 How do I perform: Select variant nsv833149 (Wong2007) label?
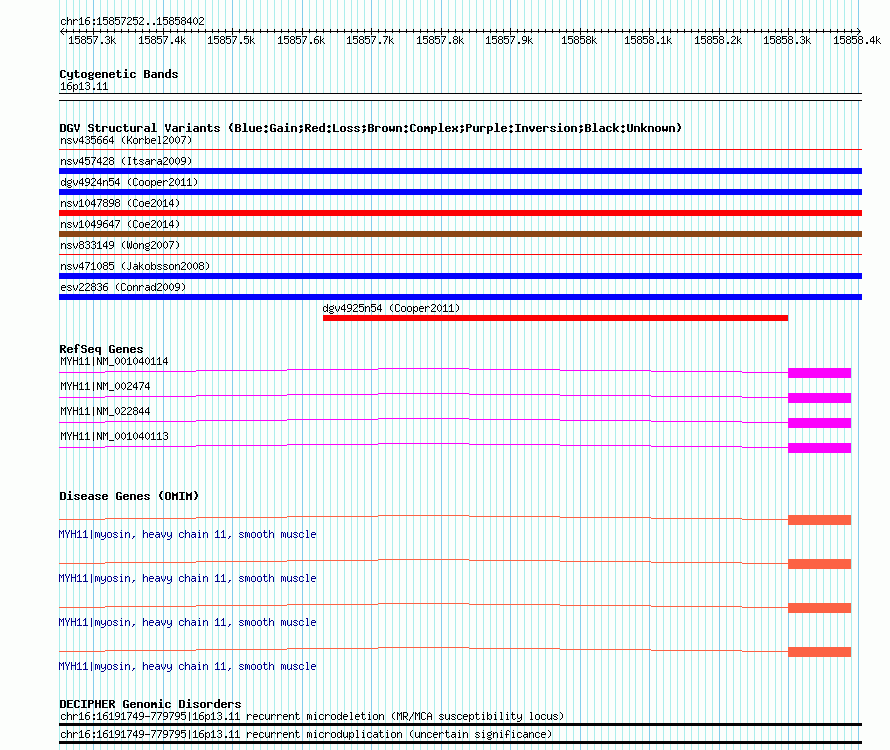(120, 245)
